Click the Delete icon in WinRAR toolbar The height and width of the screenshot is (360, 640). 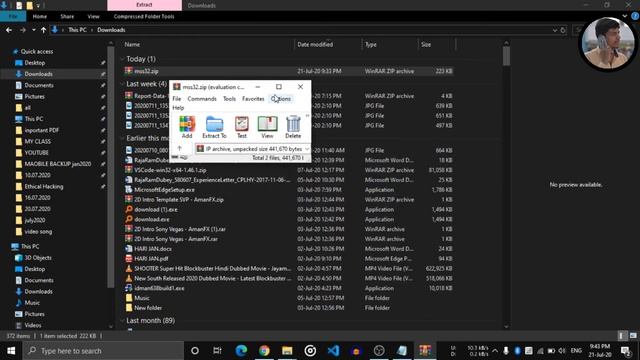(x=293, y=127)
